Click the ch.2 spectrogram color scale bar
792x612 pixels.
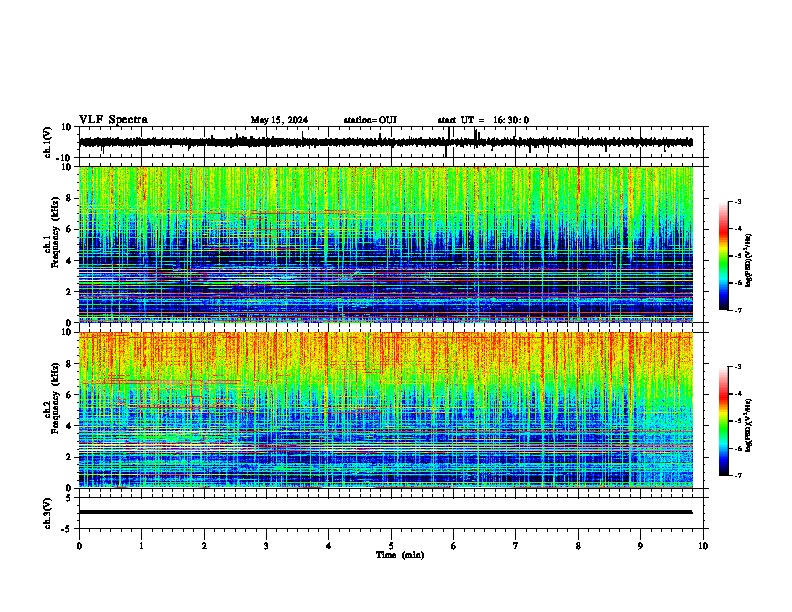coord(723,421)
